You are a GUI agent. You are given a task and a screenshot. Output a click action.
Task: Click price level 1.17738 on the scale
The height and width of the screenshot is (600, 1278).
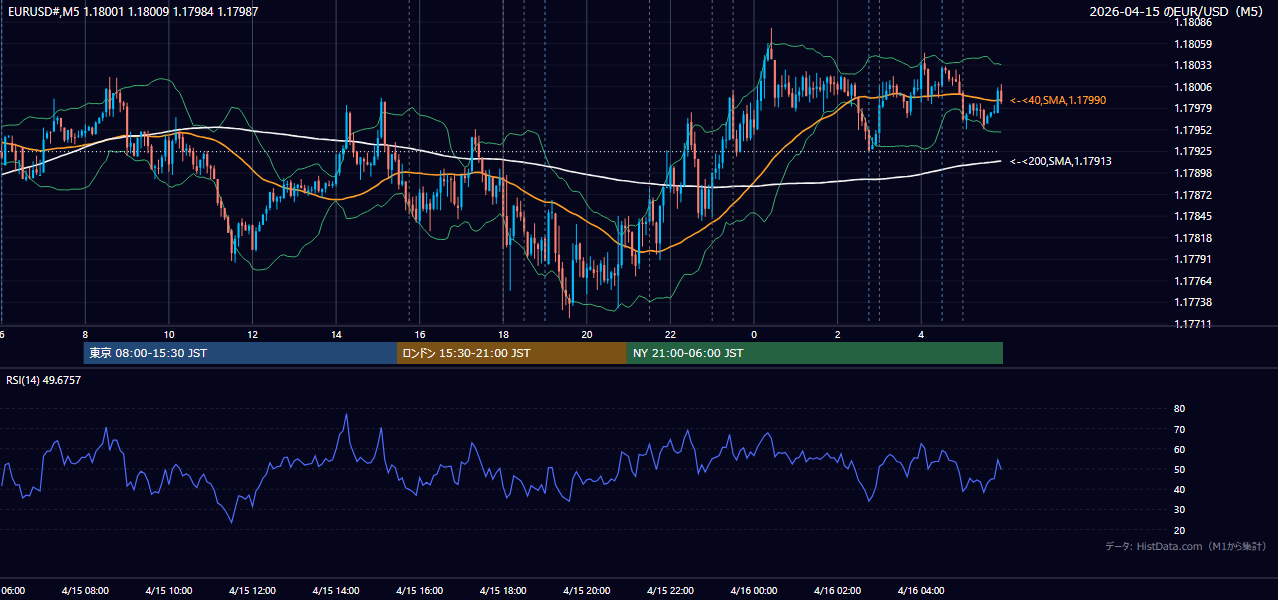coord(1193,302)
